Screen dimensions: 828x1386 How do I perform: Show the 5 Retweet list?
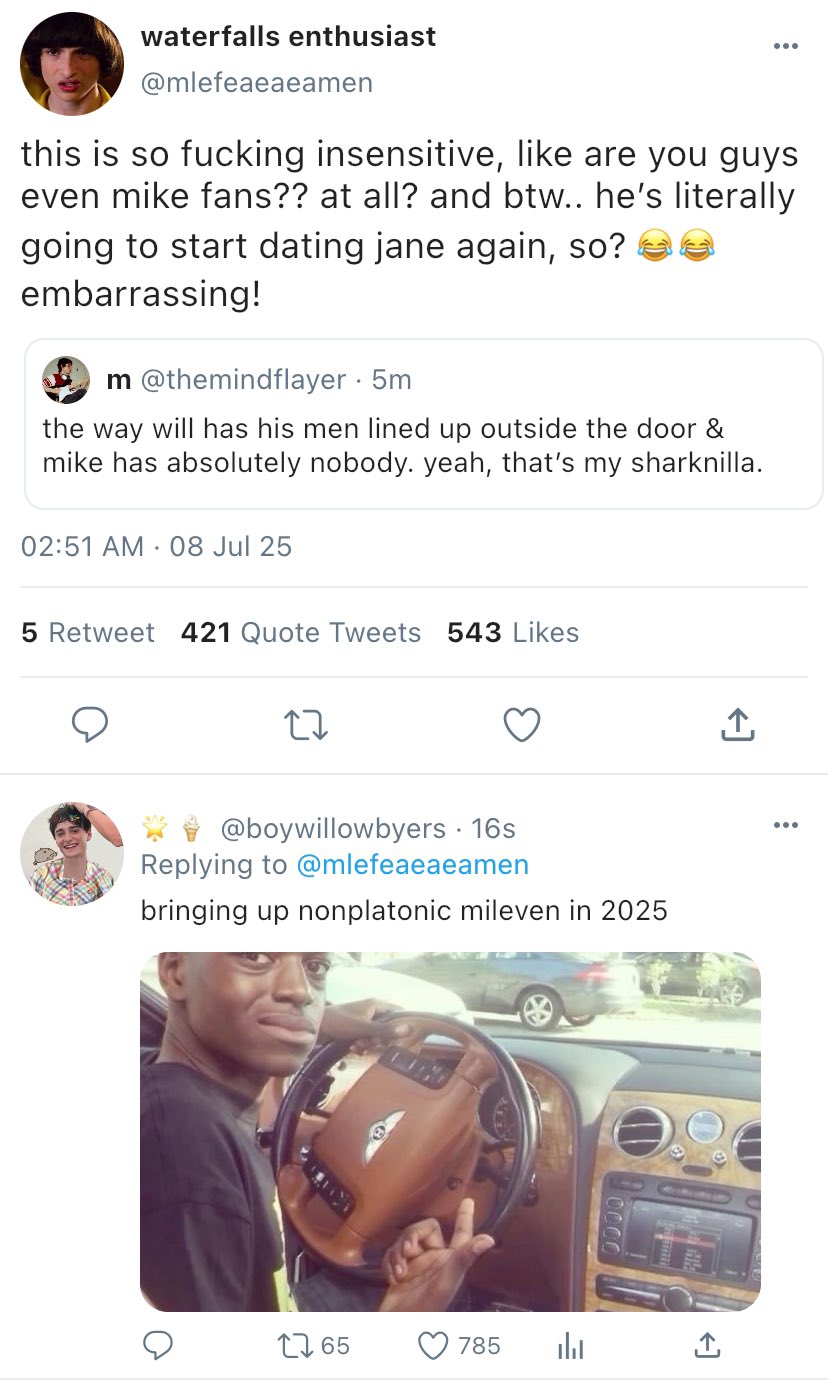(x=88, y=633)
